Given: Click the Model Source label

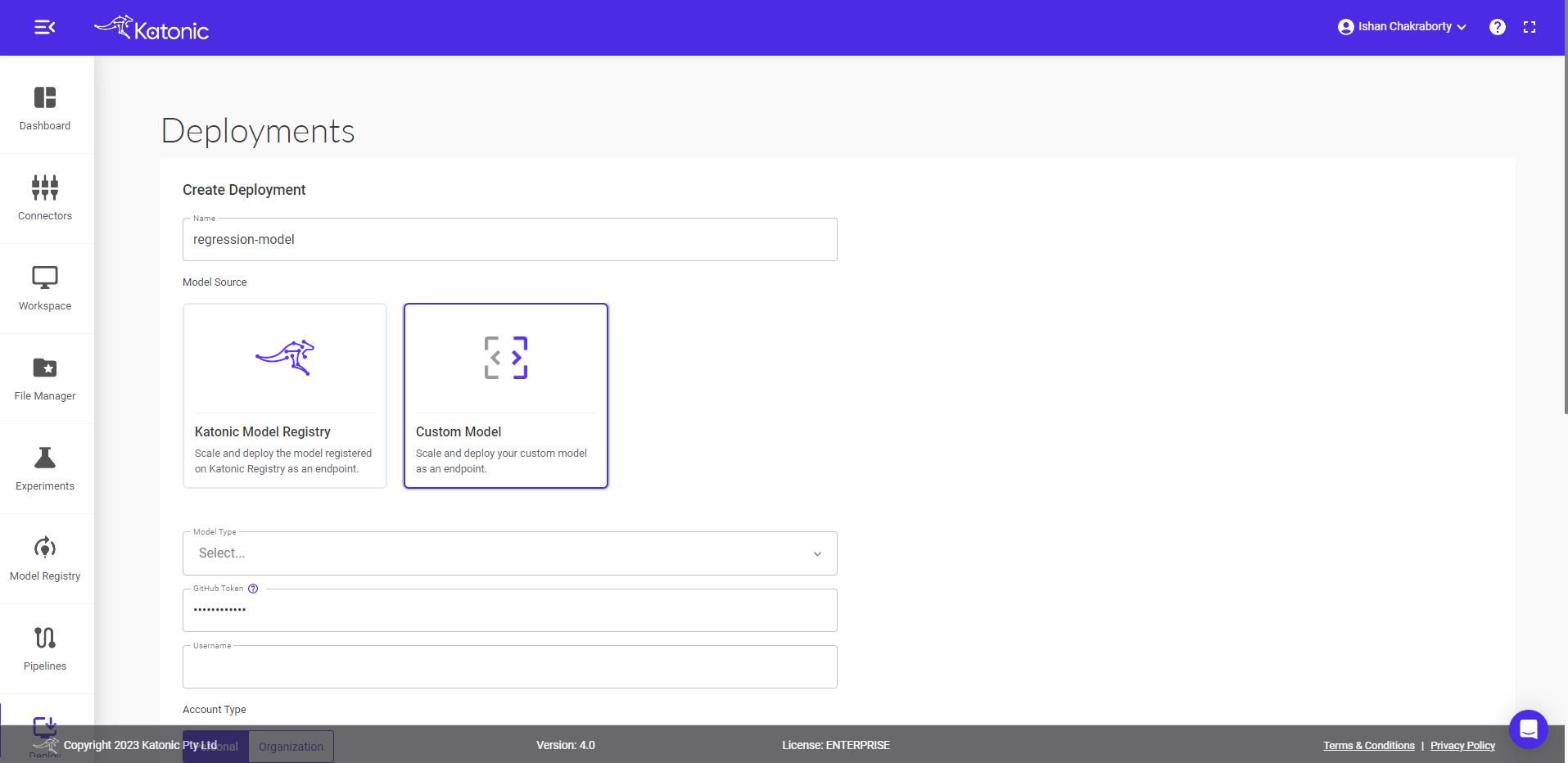Looking at the screenshot, I should [x=215, y=282].
